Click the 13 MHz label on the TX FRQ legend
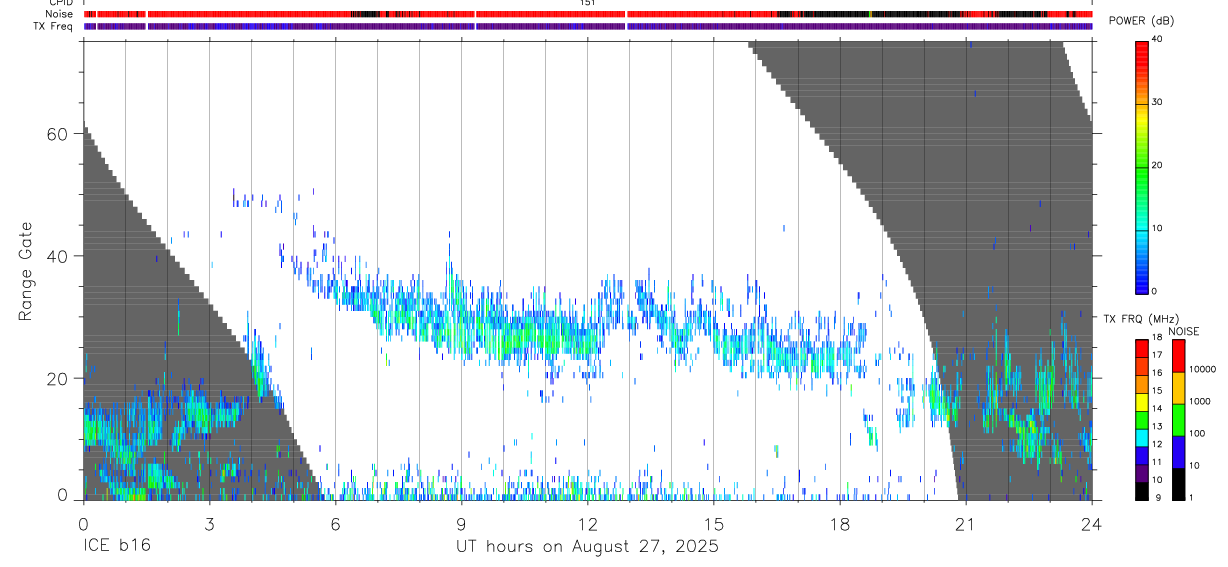Screen dimensions: 1228x567 point(1156,427)
